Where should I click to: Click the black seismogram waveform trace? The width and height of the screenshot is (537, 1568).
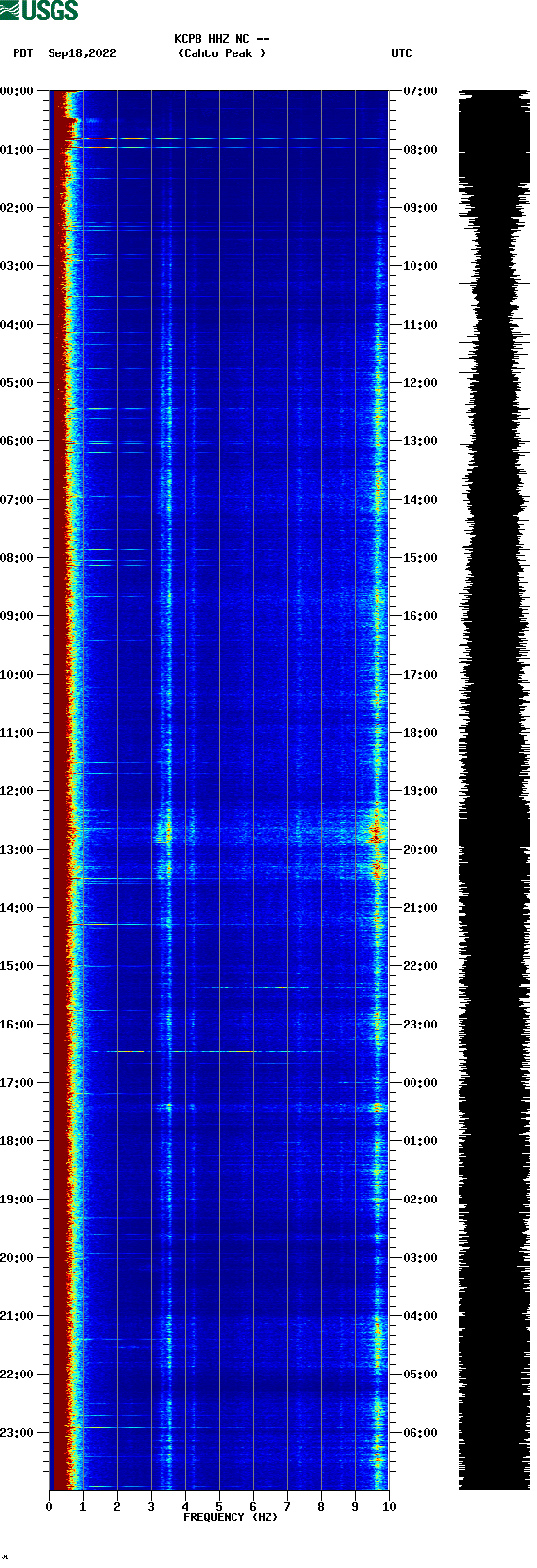[x=494, y=790]
